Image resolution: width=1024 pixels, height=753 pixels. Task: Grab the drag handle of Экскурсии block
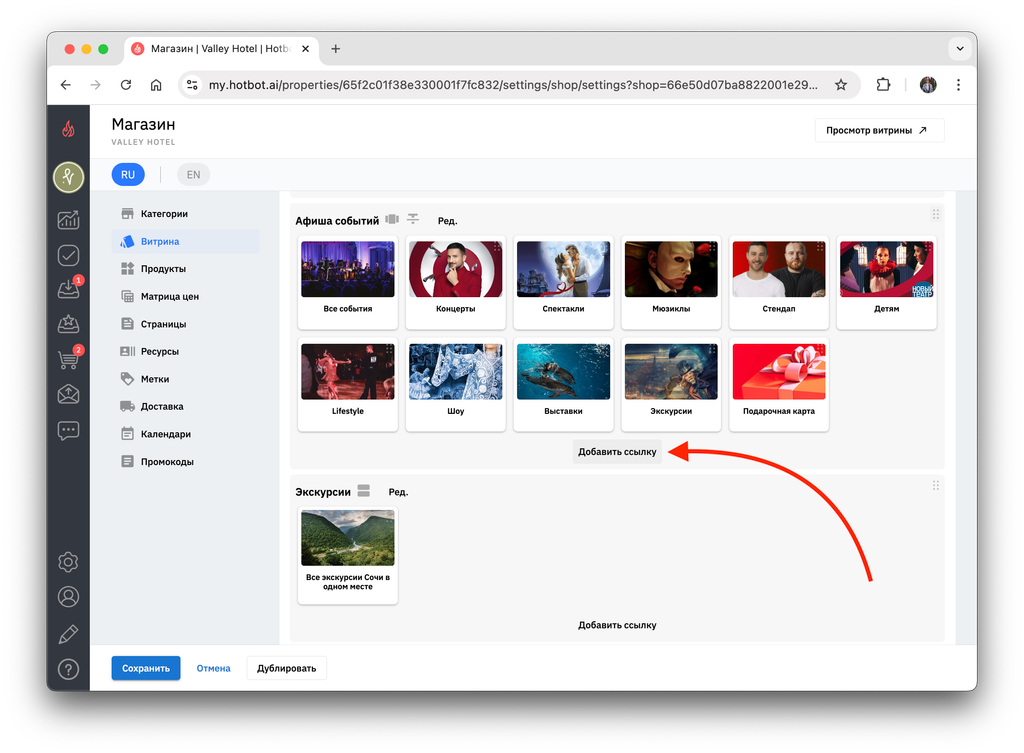(936, 485)
